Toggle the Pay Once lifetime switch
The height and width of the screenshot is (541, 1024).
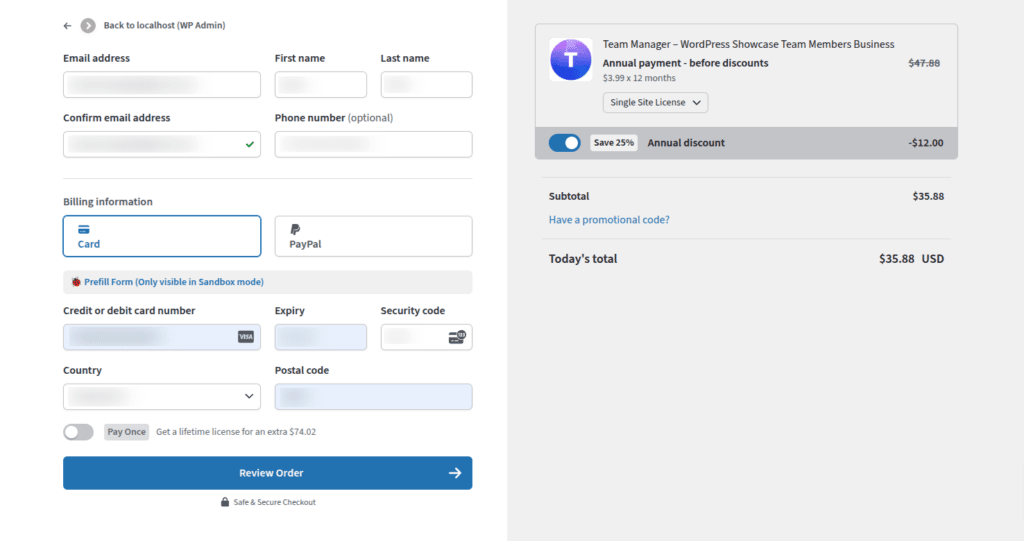[78, 432]
